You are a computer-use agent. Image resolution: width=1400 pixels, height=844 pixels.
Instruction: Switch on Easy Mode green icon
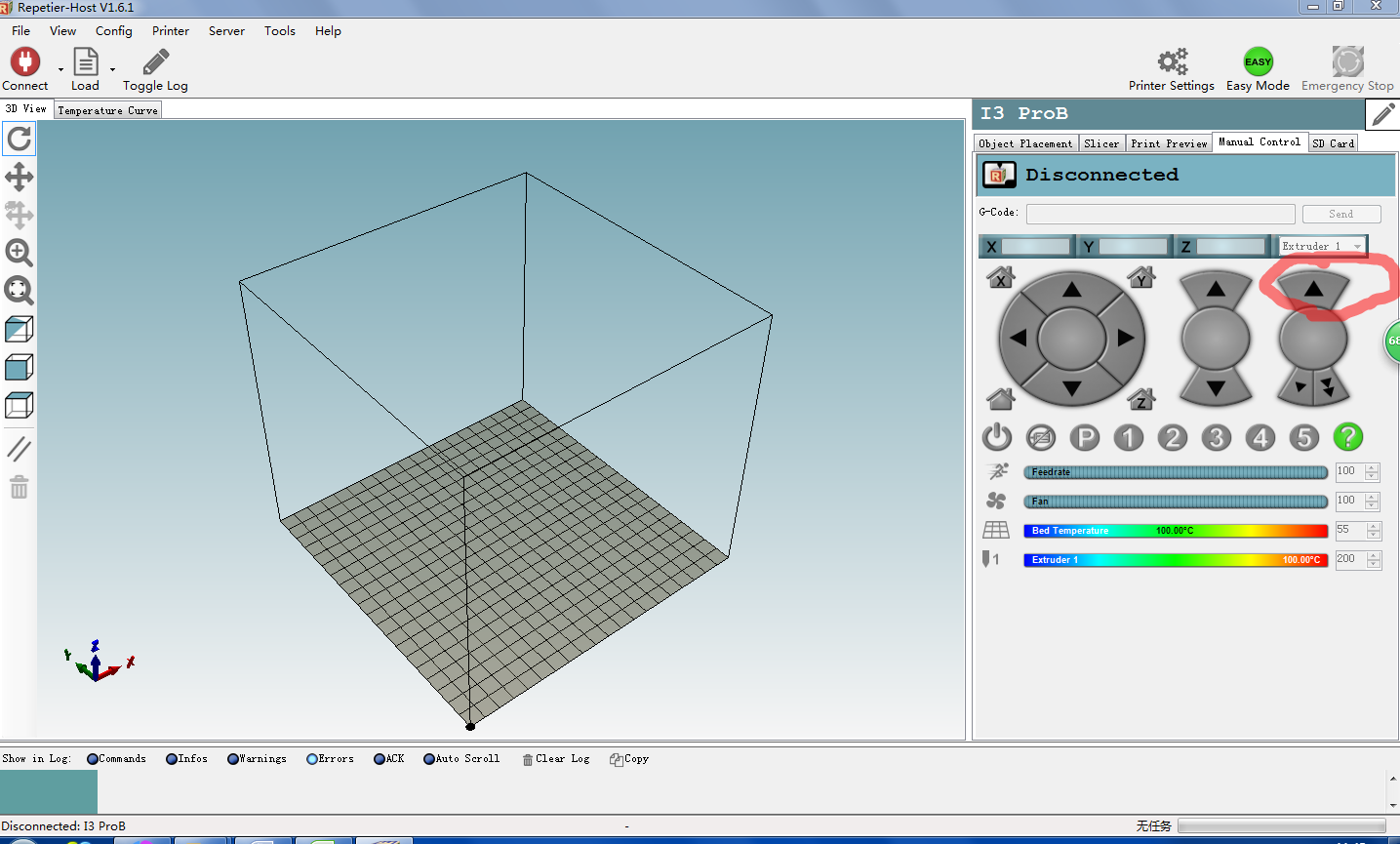pos(1259,61)
